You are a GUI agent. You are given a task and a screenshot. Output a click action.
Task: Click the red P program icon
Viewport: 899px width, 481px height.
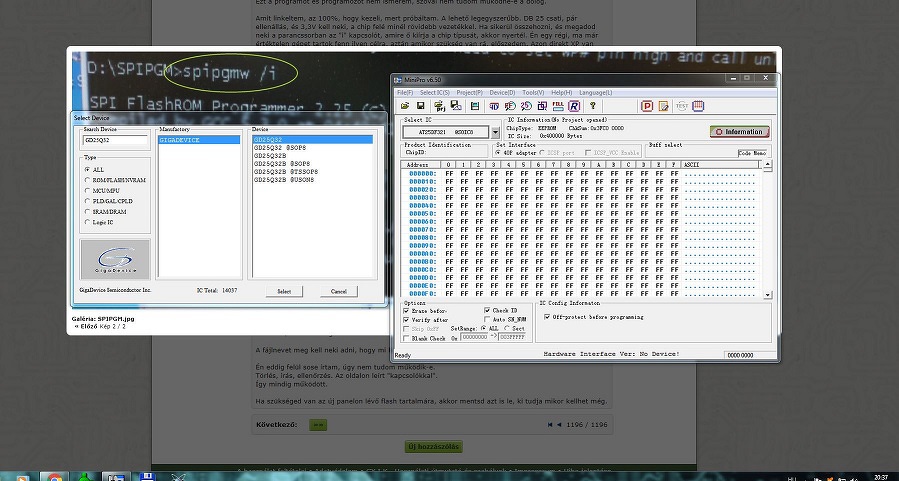click(647, 106)
